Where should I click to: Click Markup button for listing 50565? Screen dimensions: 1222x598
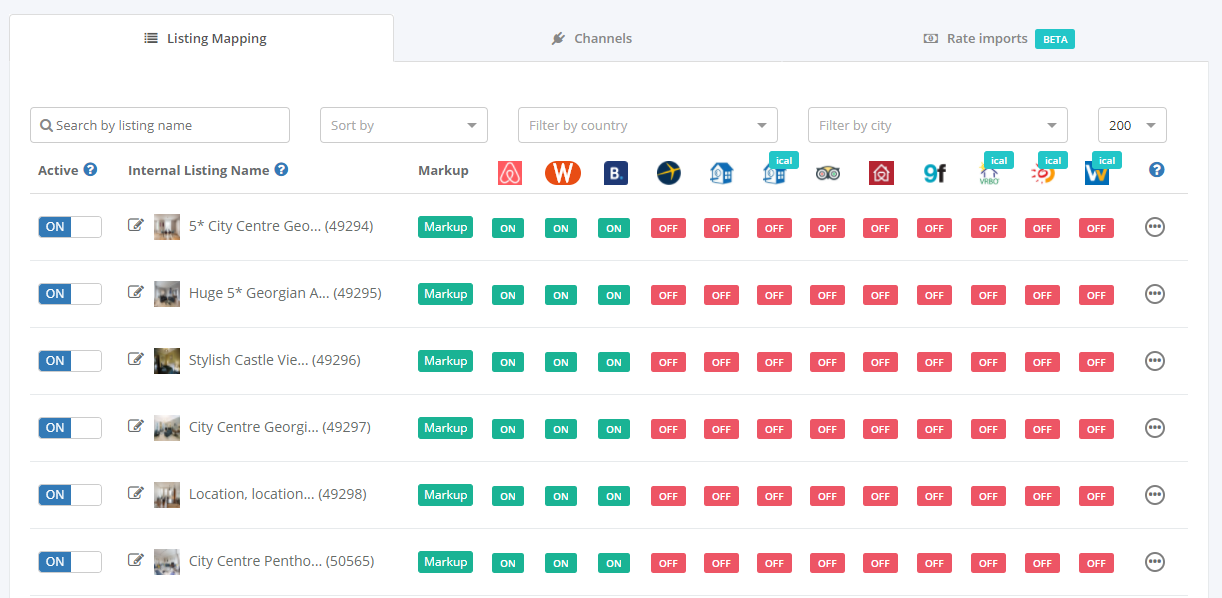(445, 562)
